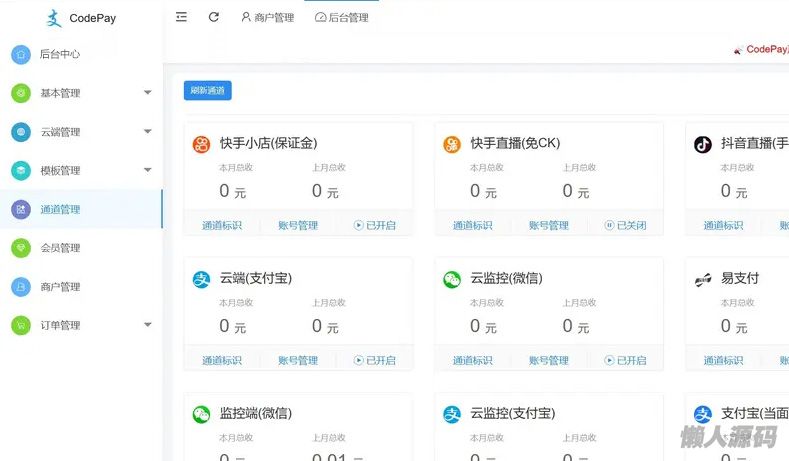This screenshot has width=789, height=461.
Task: Click the 基本管理 green circle icon
Action: pyautogui.click(x=21, y=93)
